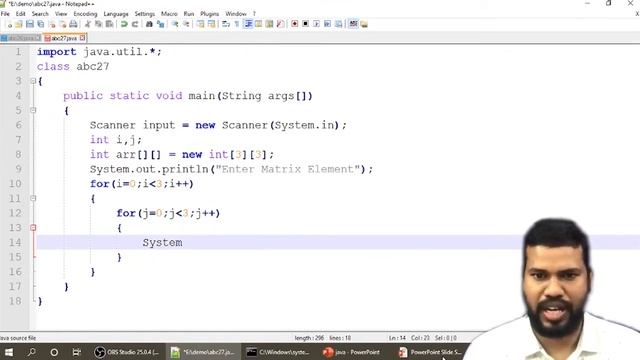This screenshot has width=640, height=360.
Task: Stop macro recording with the black square icon
Action: [x=305, y=24]
